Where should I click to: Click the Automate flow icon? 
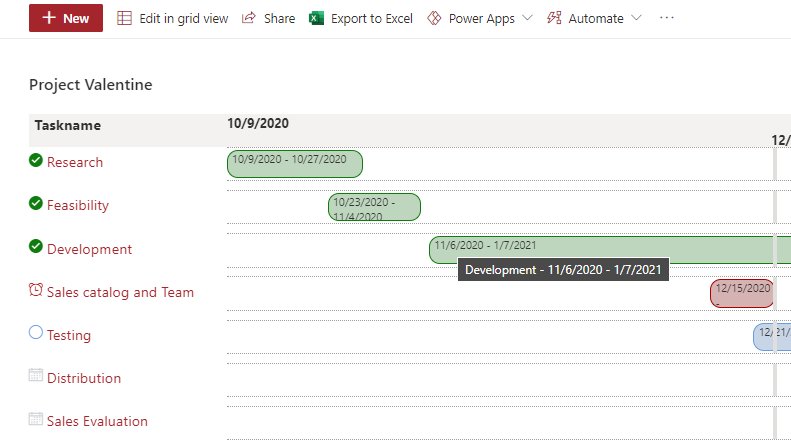[554, 18]
